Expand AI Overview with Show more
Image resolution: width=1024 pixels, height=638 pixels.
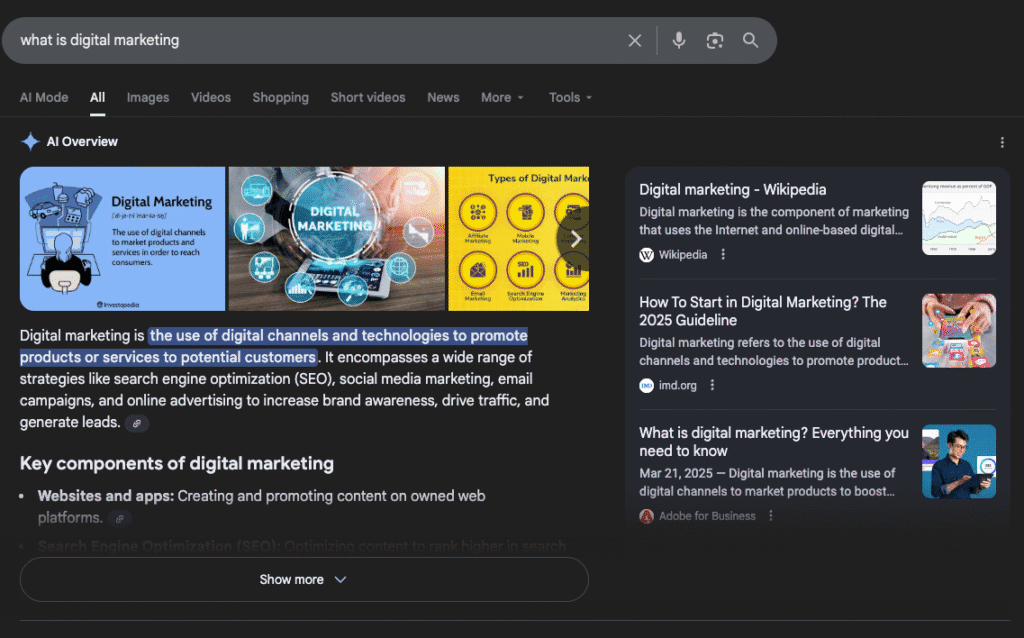tap(304, 580)
